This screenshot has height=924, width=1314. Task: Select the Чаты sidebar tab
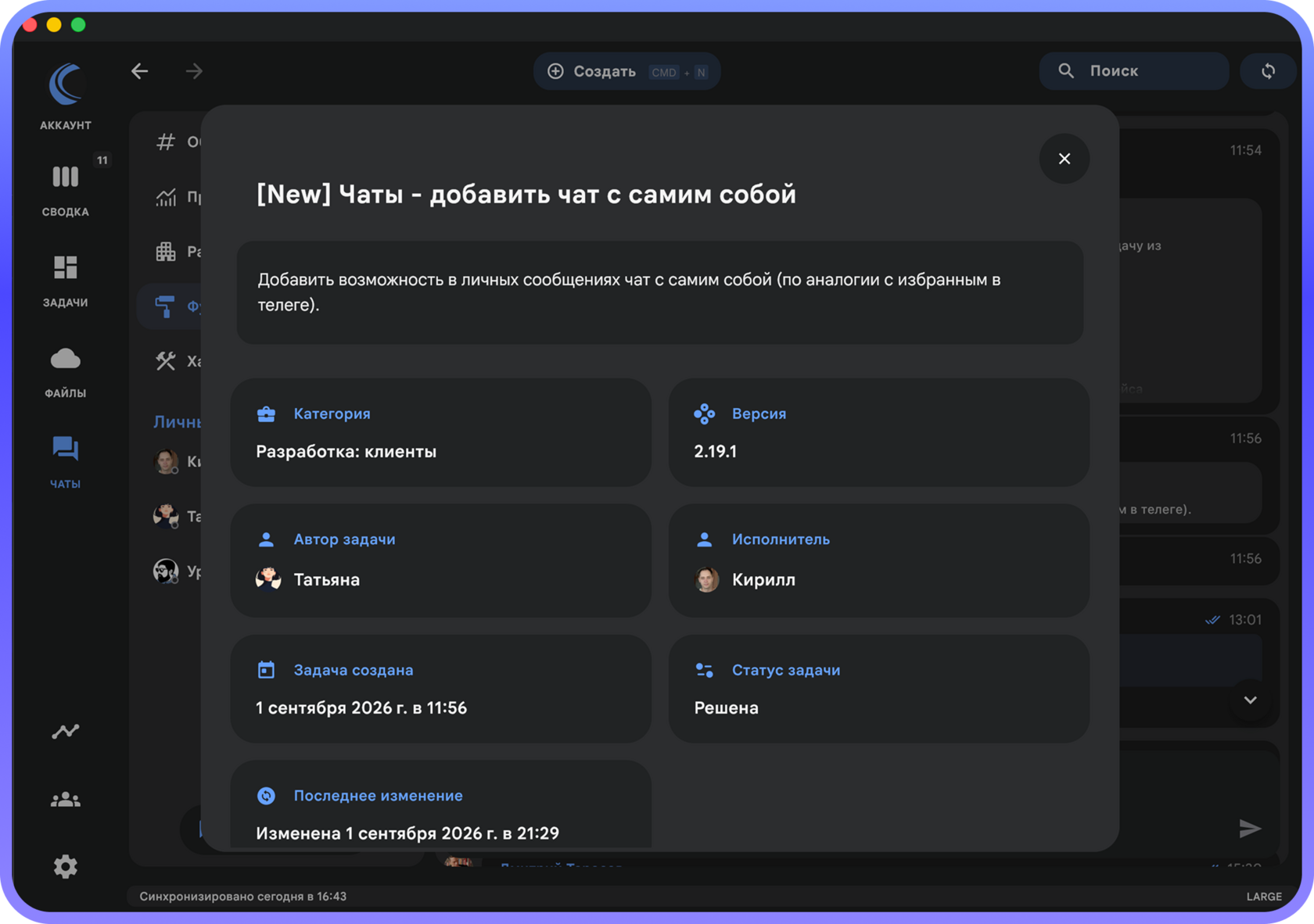(x=66, y=461)
